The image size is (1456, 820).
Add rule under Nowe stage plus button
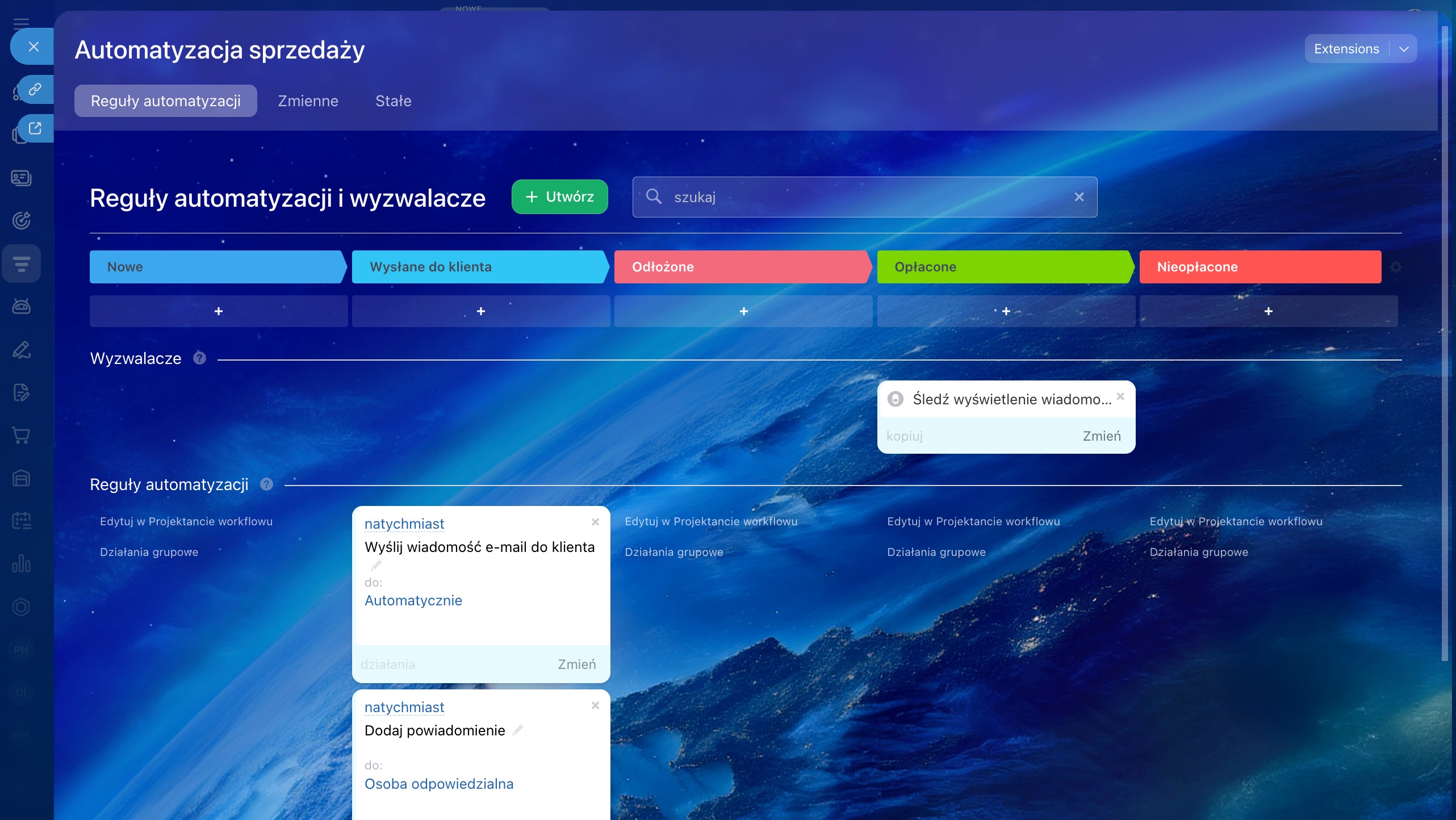pyautogui.click(x=219, y=311)
